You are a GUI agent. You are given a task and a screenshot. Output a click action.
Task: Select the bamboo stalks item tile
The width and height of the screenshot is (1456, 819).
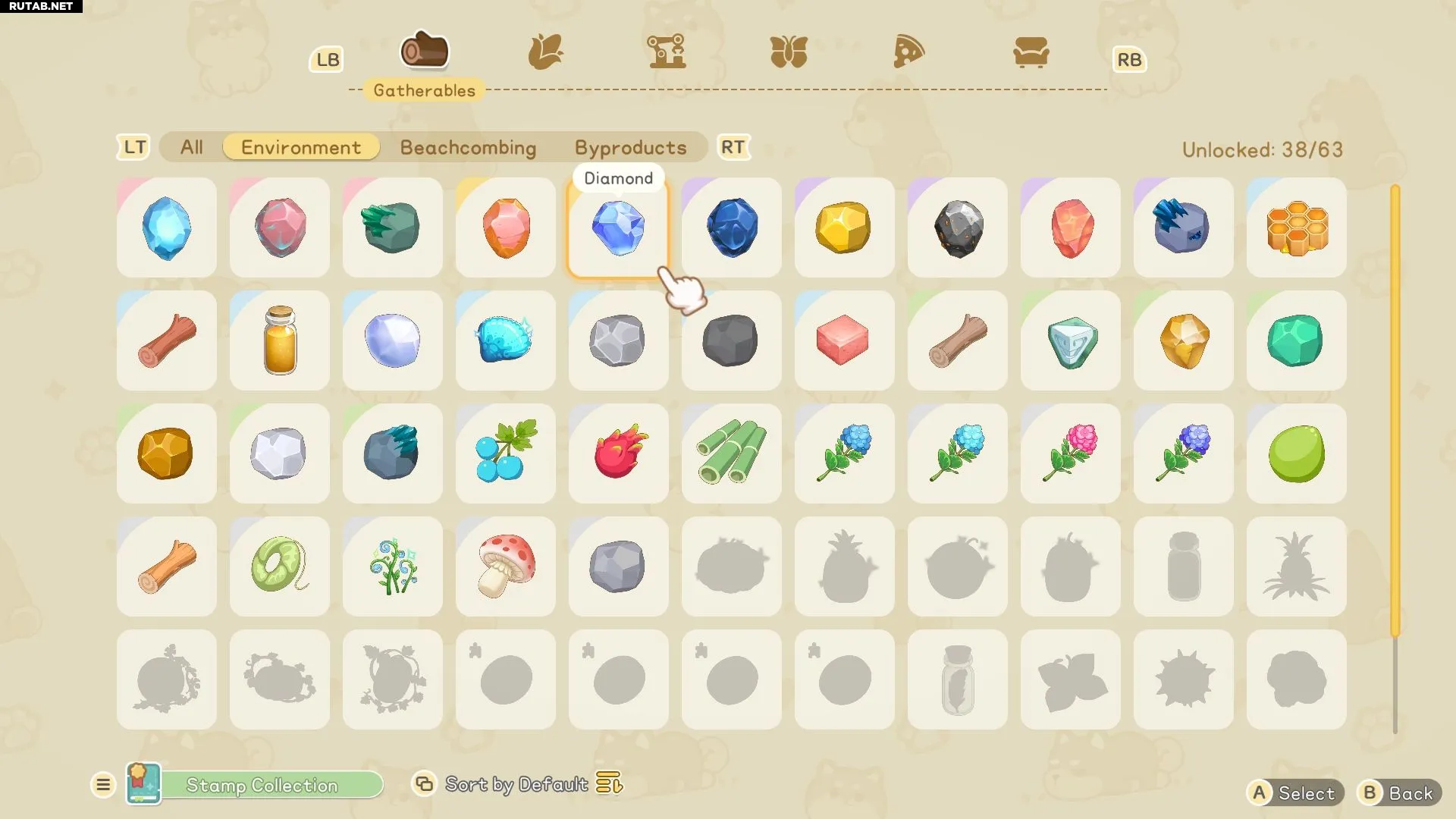(x=732, y=453)
